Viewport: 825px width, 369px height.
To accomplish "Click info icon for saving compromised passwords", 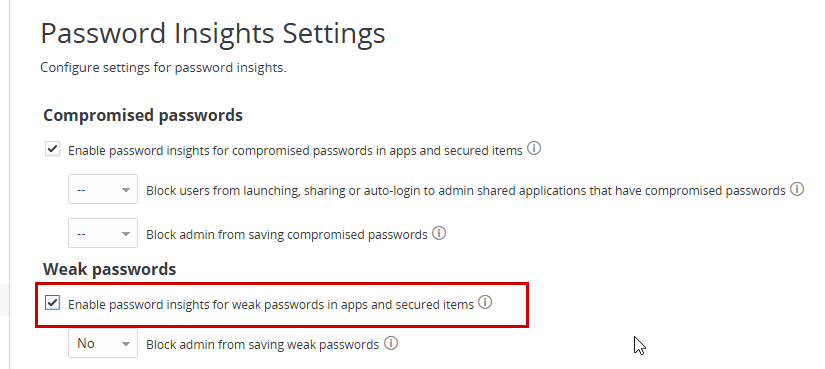I will pos(439,233).
